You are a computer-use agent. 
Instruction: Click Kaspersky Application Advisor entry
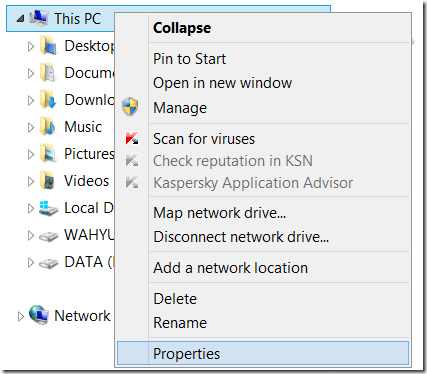coord(263,183)
